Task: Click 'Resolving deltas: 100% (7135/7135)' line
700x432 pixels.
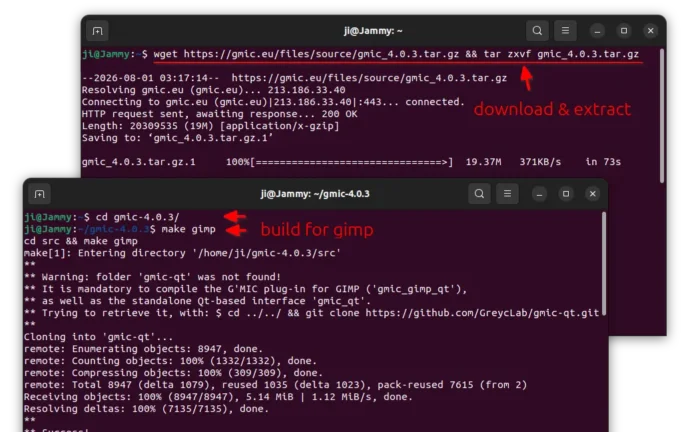Action: (x=146, y=409)
